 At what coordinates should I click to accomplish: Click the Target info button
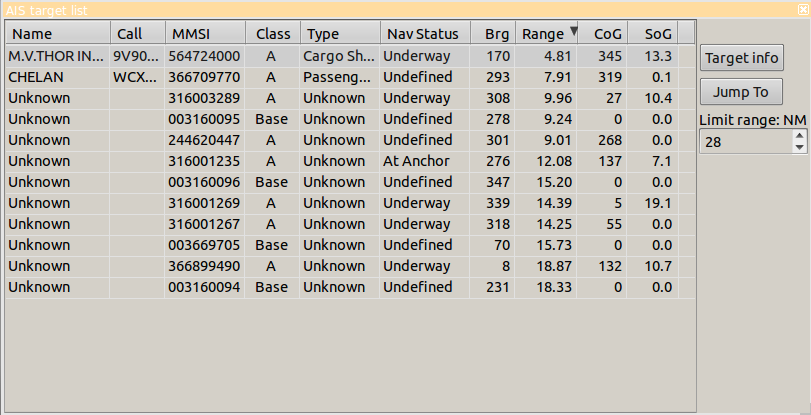pyautogui.click(x=741, y=56)
